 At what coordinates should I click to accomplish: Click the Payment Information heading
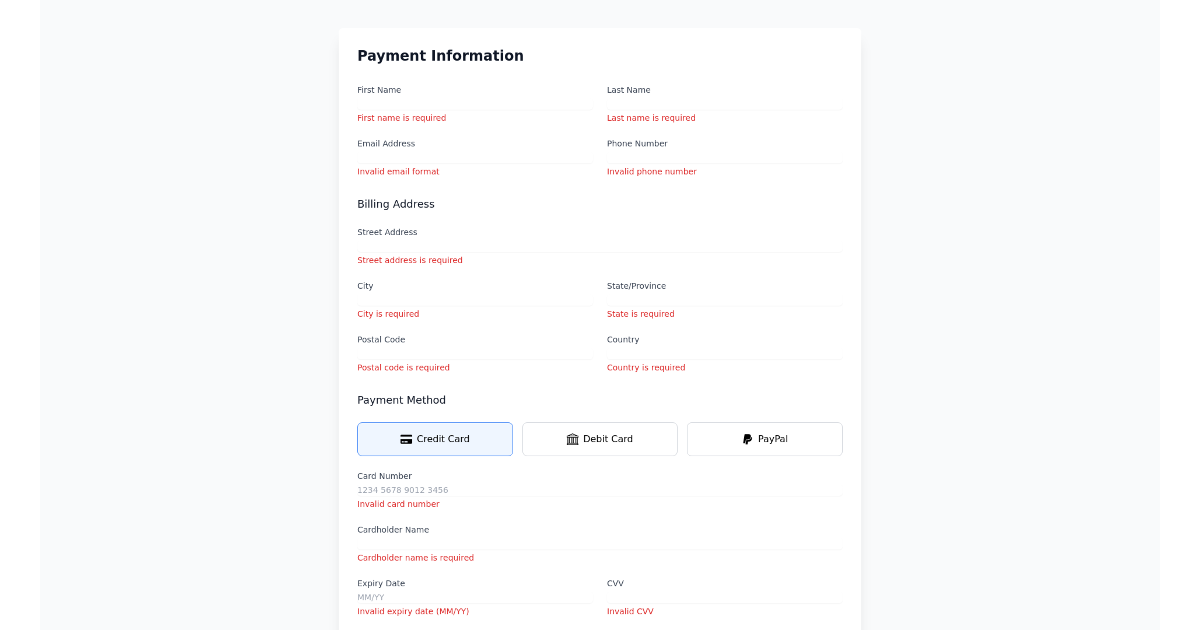pos(440,55)
